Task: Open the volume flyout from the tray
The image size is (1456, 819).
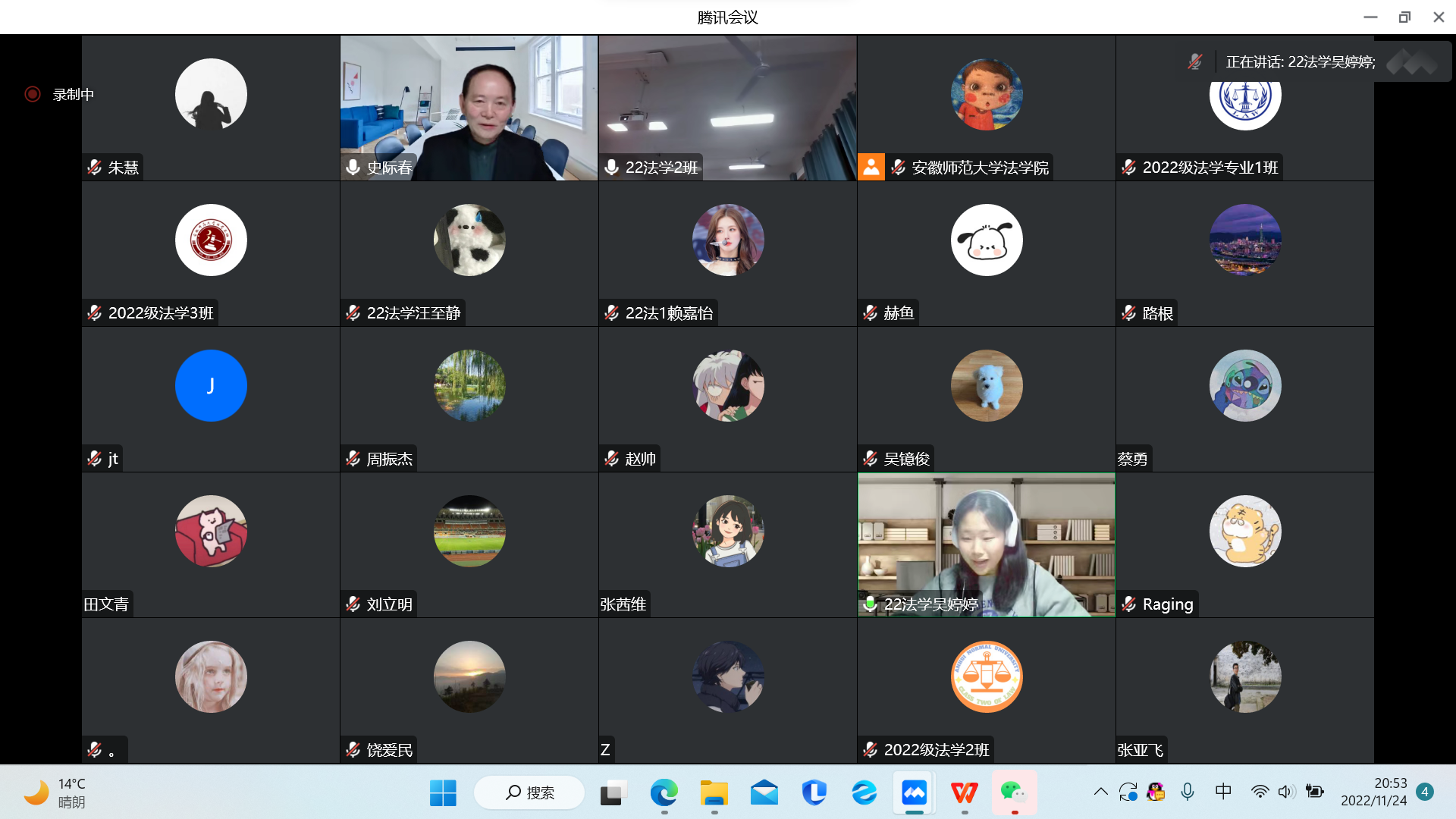Action: (1285, 792)
